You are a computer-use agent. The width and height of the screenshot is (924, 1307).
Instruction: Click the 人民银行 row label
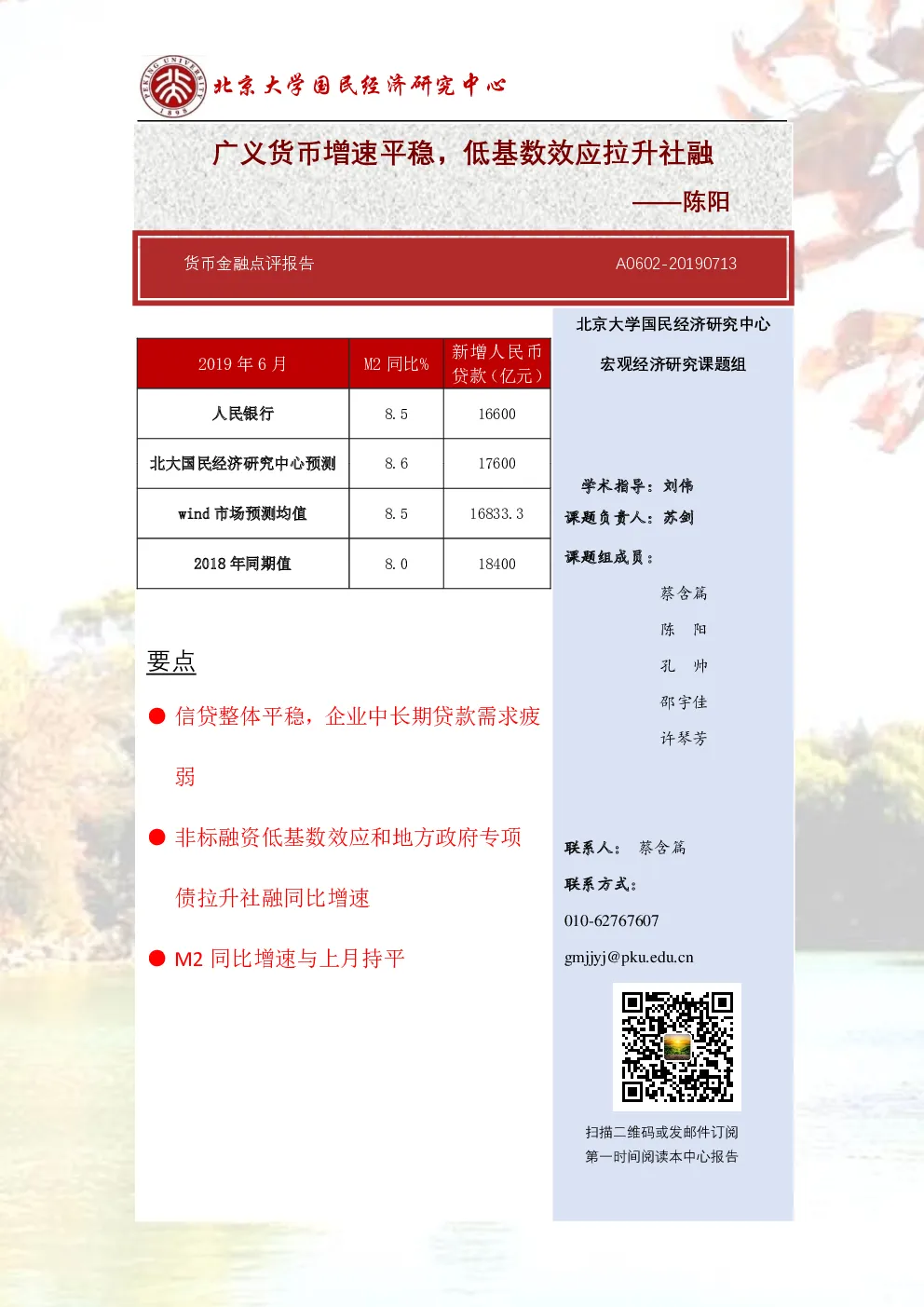[x=242, y=414]
